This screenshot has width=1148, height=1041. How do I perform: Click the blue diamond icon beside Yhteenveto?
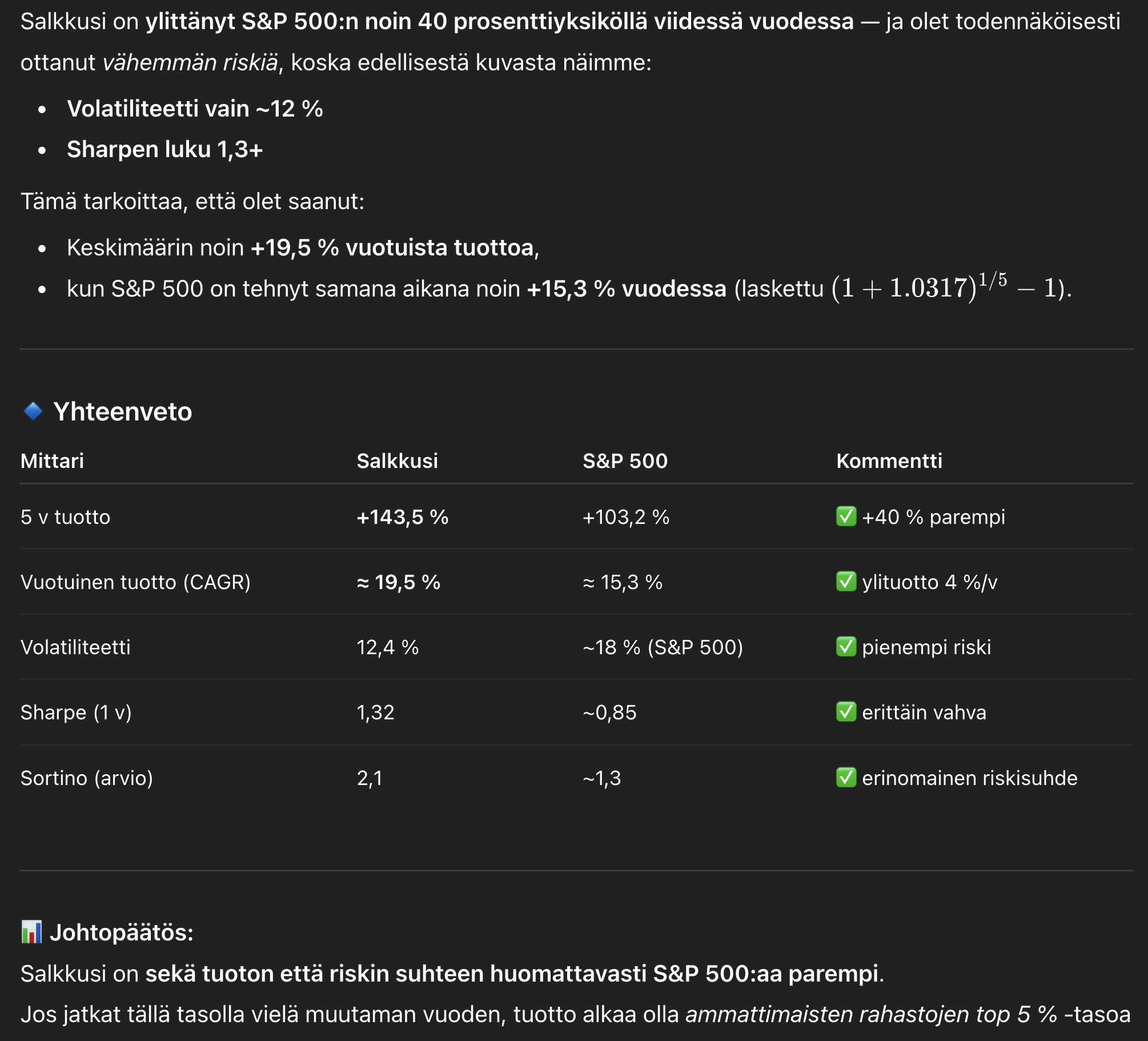pos(33,411)
